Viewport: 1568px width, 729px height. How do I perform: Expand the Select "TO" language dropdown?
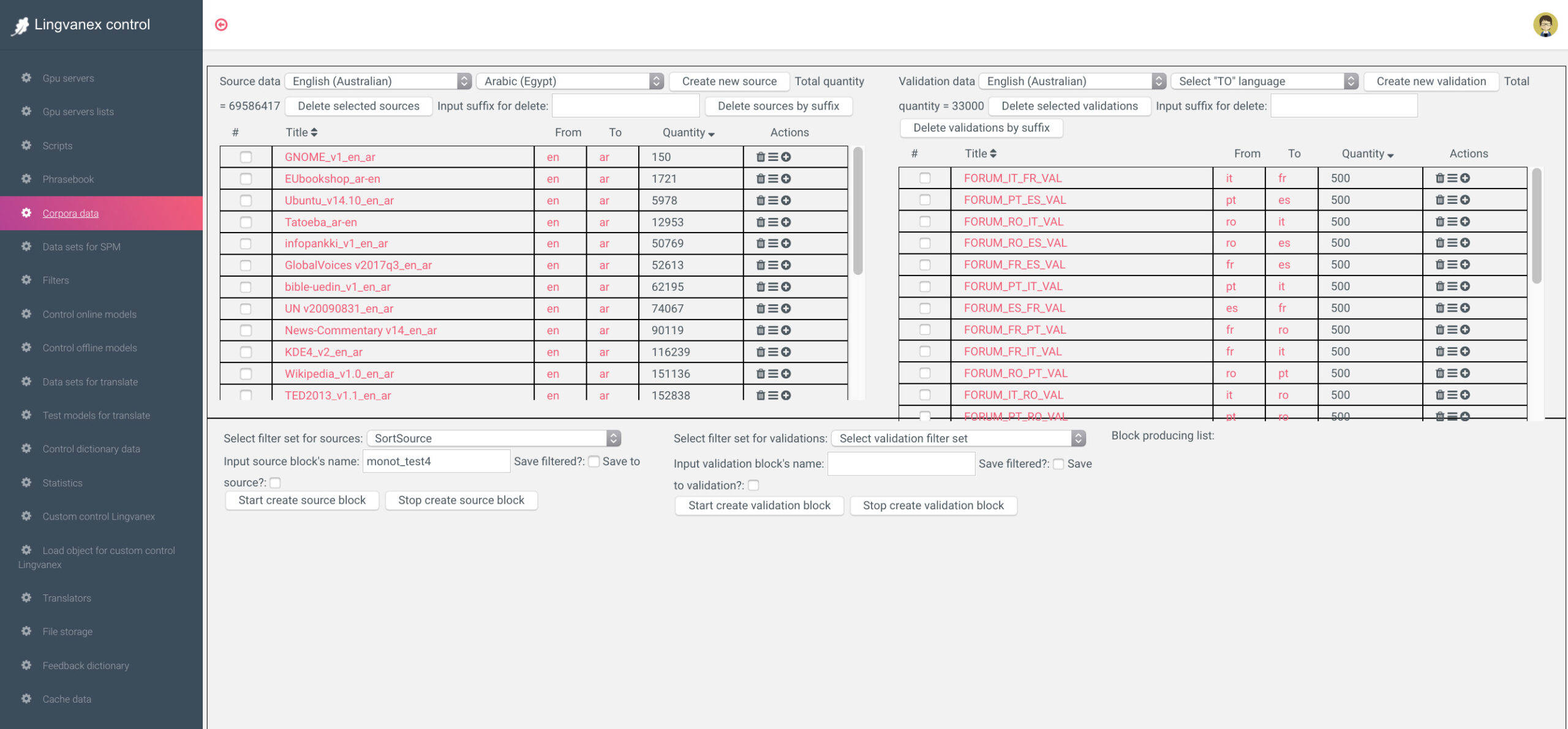[1264, 81]
